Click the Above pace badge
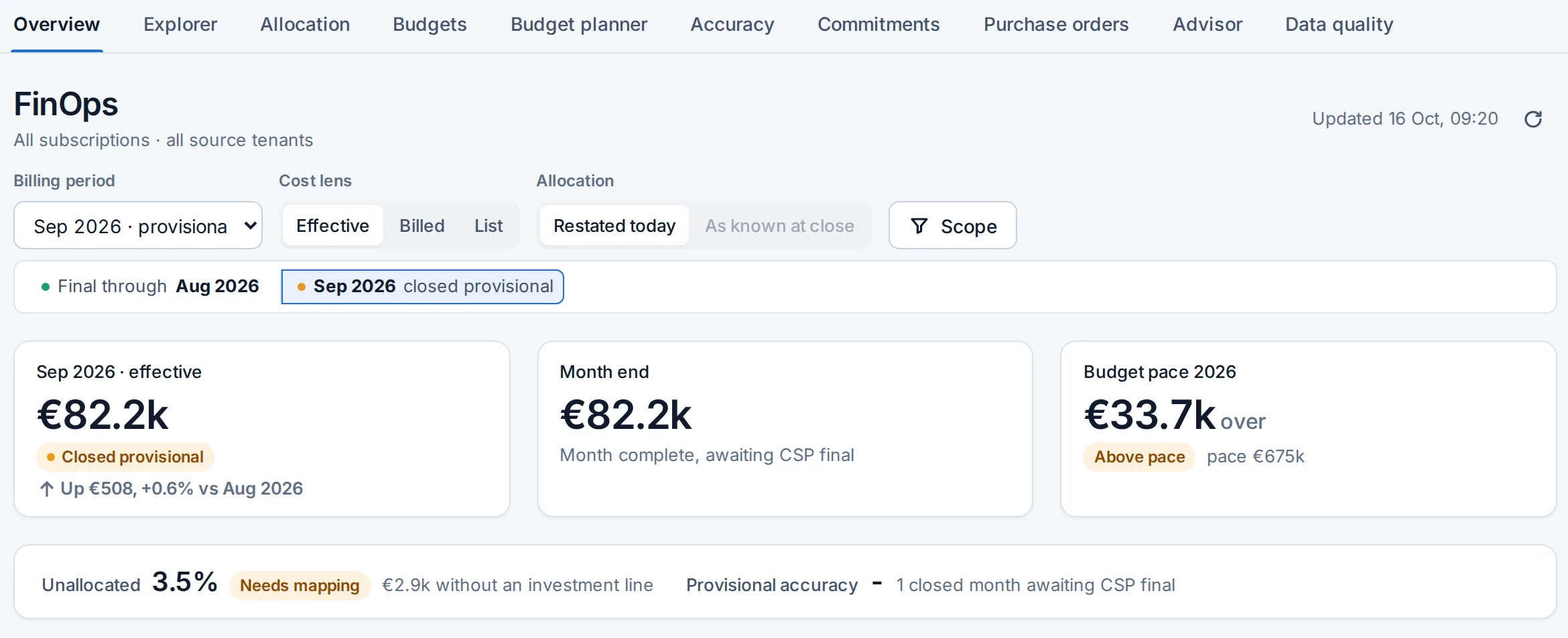This screenshot has height=638, width=1568. [x=1139, y=457]
